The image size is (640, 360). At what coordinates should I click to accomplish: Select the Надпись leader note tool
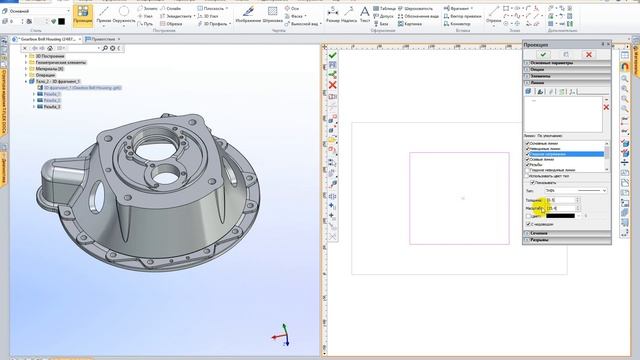[x=349, y=15]
